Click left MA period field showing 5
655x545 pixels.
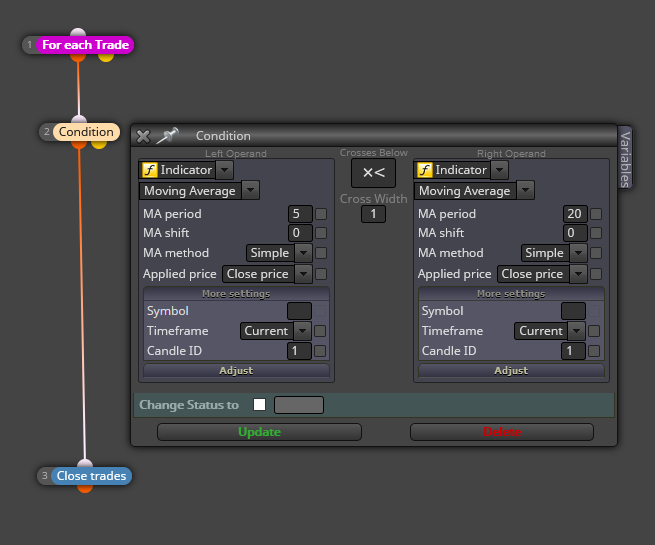pyautogui.click(x=300, y=214)
